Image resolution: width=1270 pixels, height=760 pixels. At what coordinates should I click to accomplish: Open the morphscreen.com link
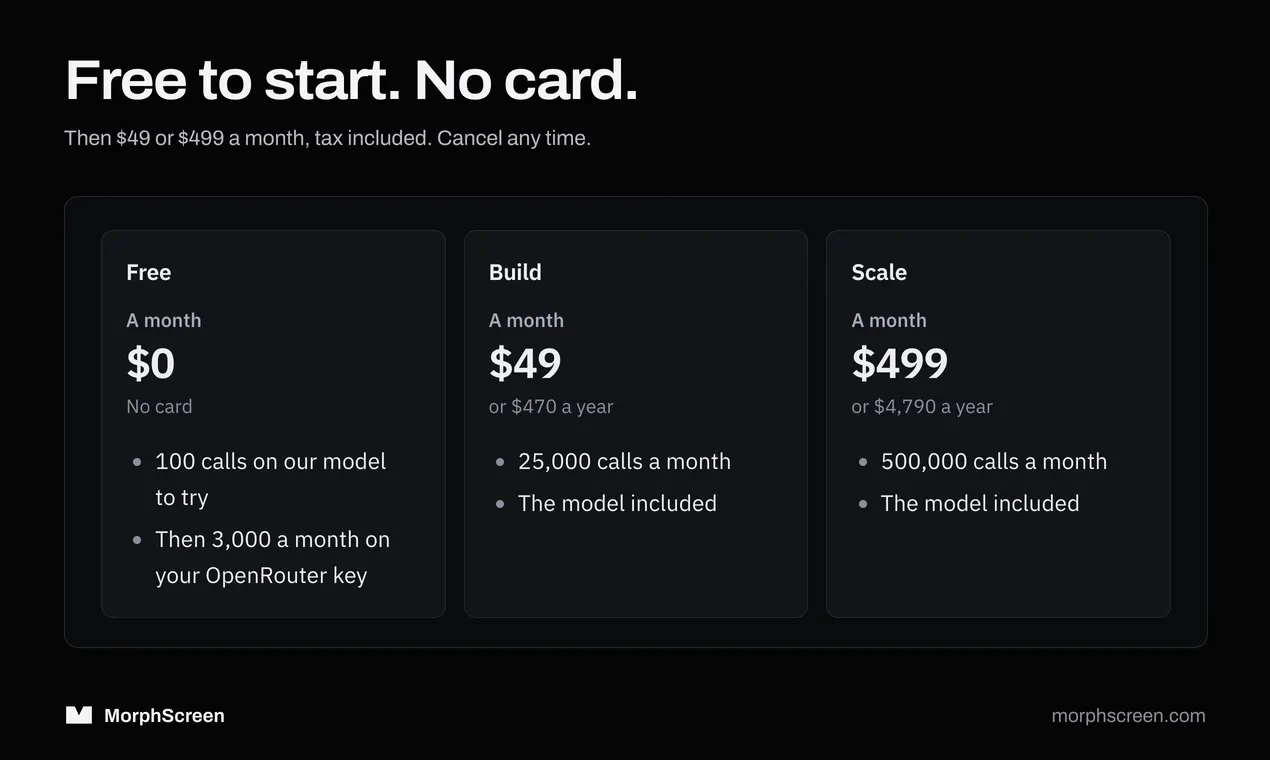pyautogui.click(x=1128, y=716)
